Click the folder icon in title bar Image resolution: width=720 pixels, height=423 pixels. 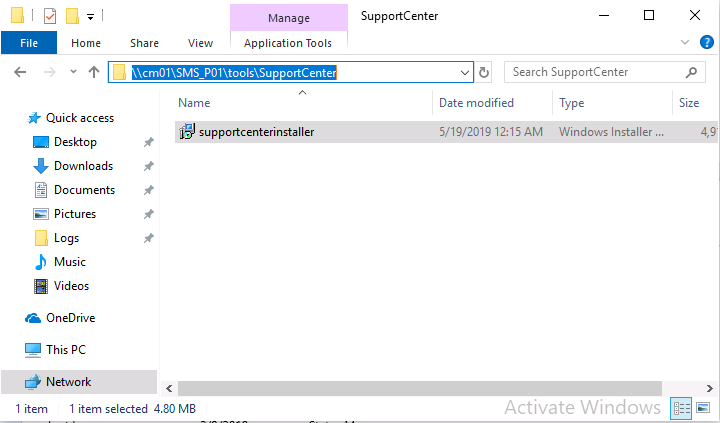point(17,15)
